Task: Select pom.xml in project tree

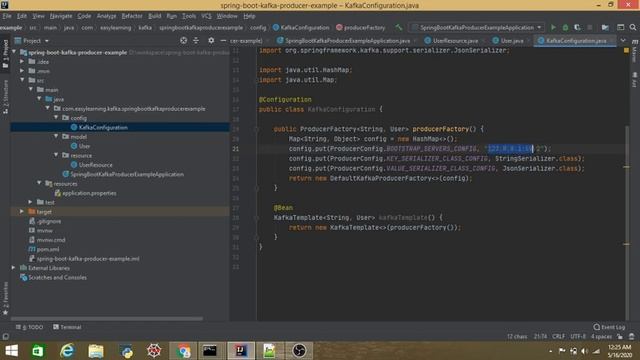Action: pos(48,249)
